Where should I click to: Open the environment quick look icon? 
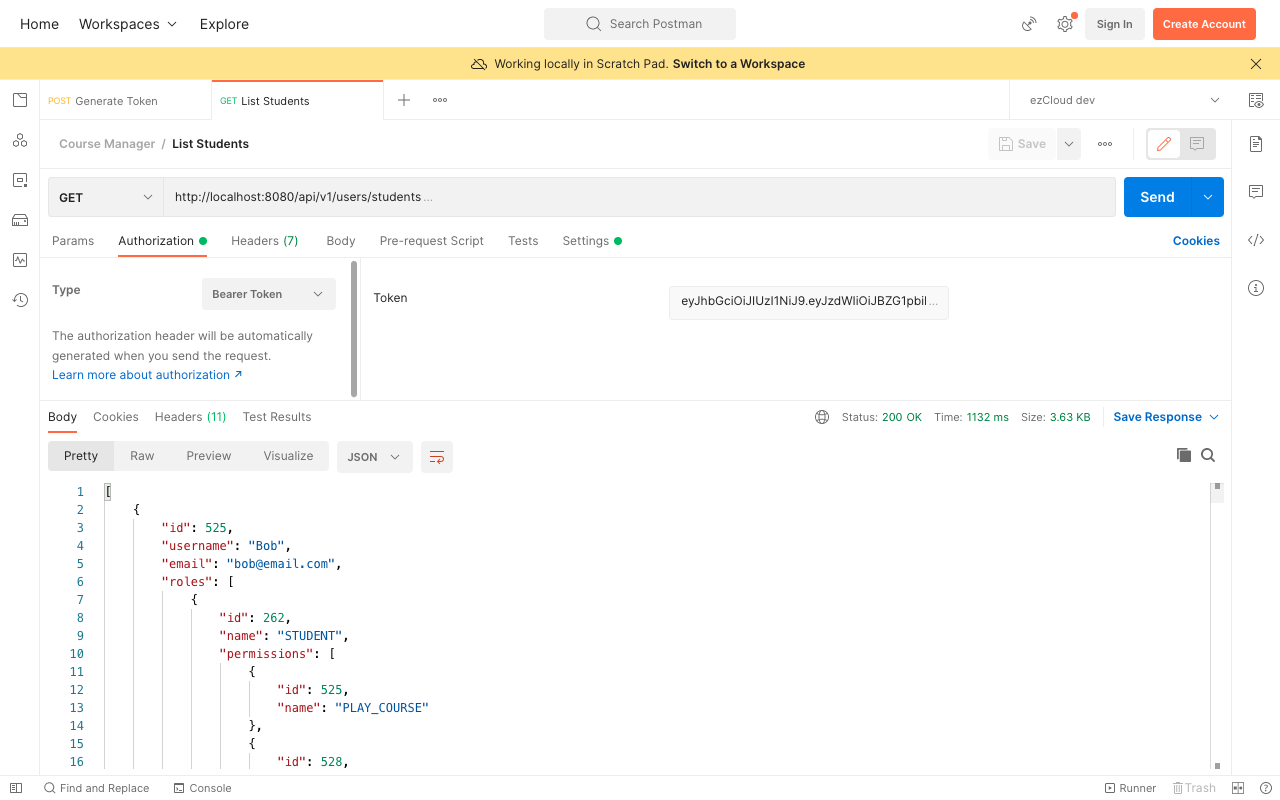click(1256, 100)
